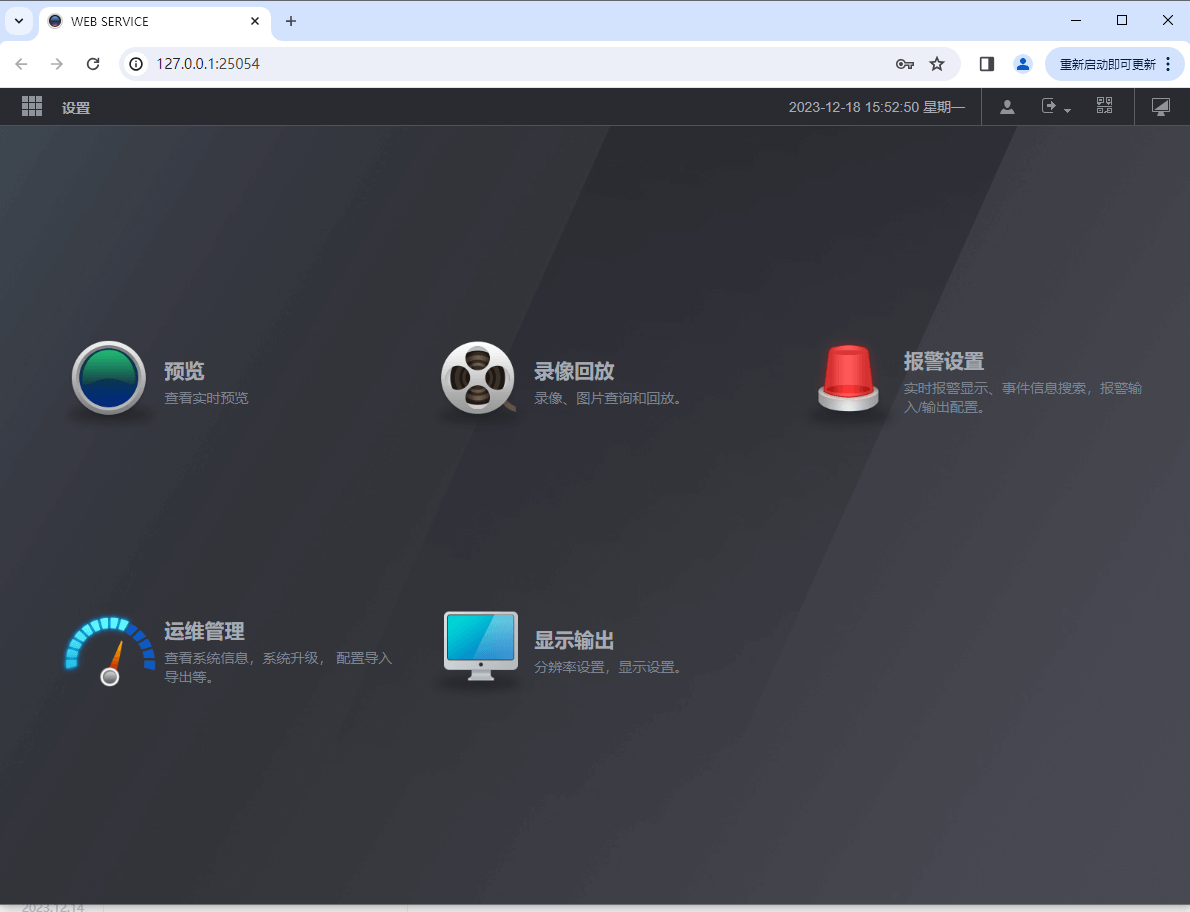This screenshot has height=912, width=1190.
Task: Open the 录像回放 film reel icon
Action: [x=478, y=378]
